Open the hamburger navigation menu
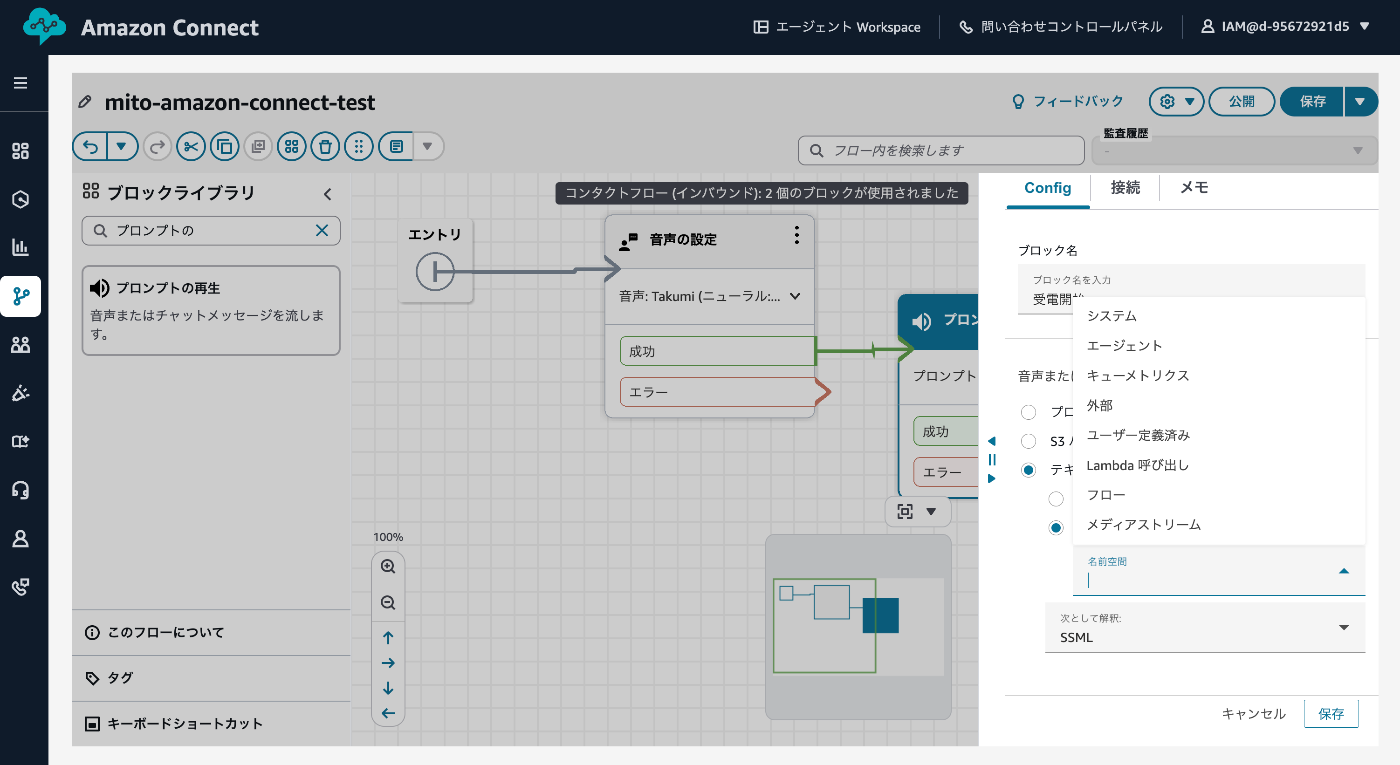This screenshot has height=765, width=1400. point(20,83)
